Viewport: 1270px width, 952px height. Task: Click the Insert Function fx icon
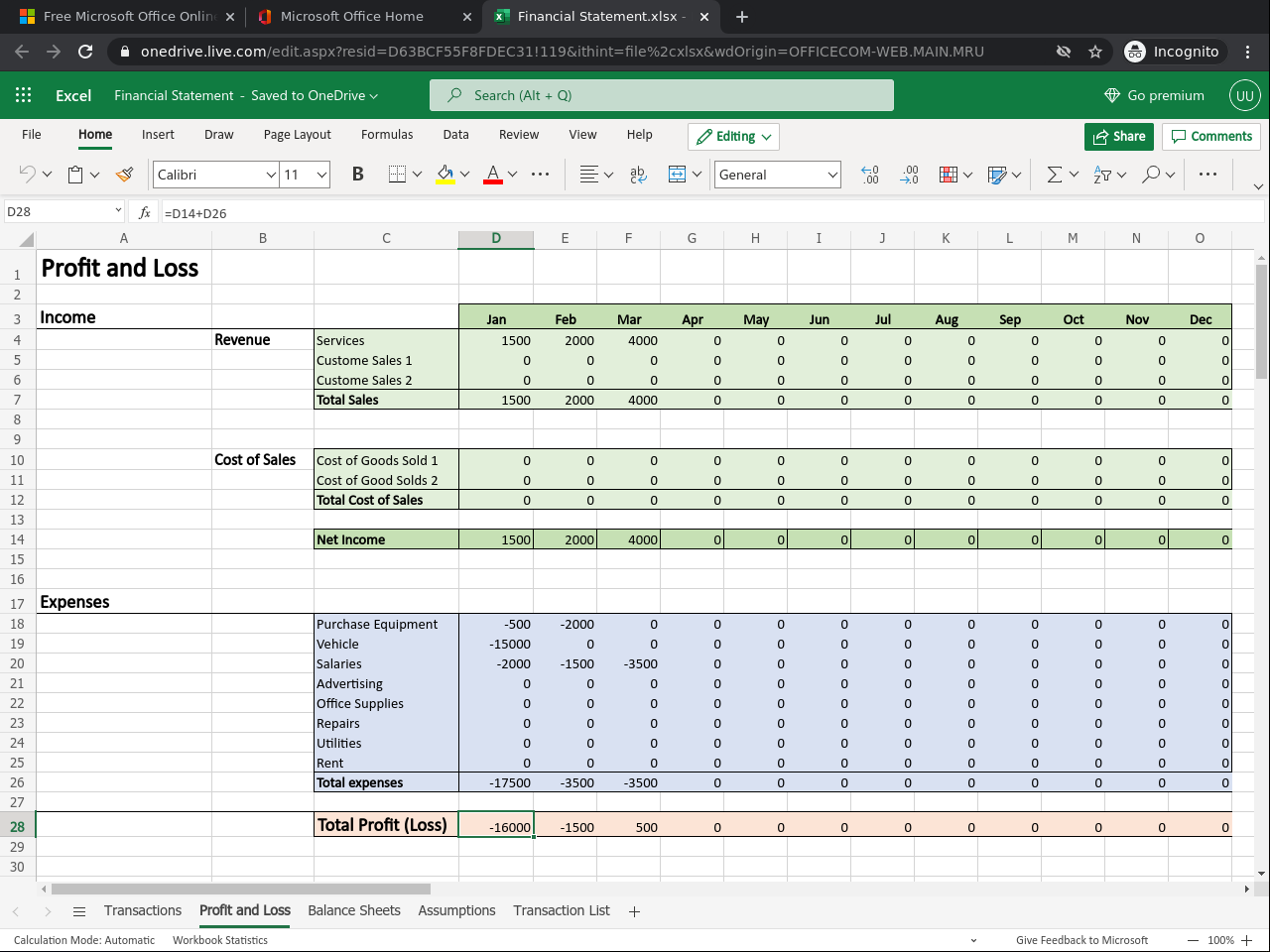pos(145,212)
